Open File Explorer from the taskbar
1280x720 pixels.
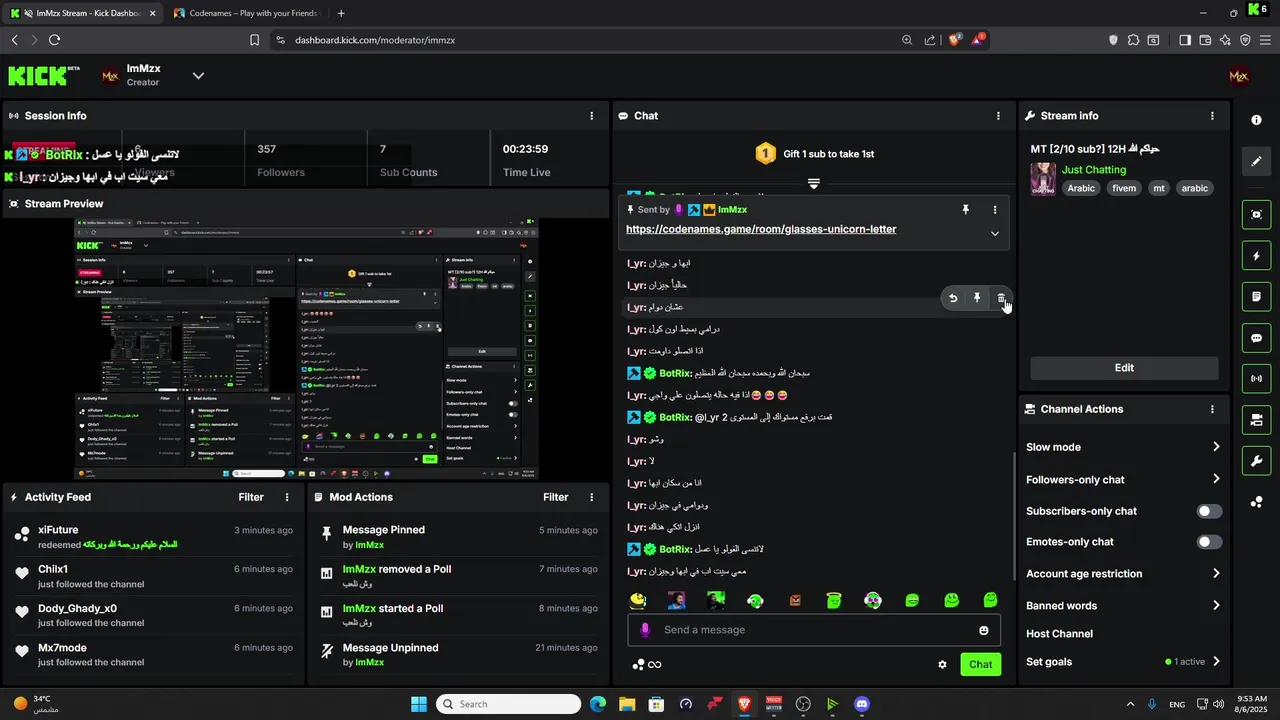[627, 704]
